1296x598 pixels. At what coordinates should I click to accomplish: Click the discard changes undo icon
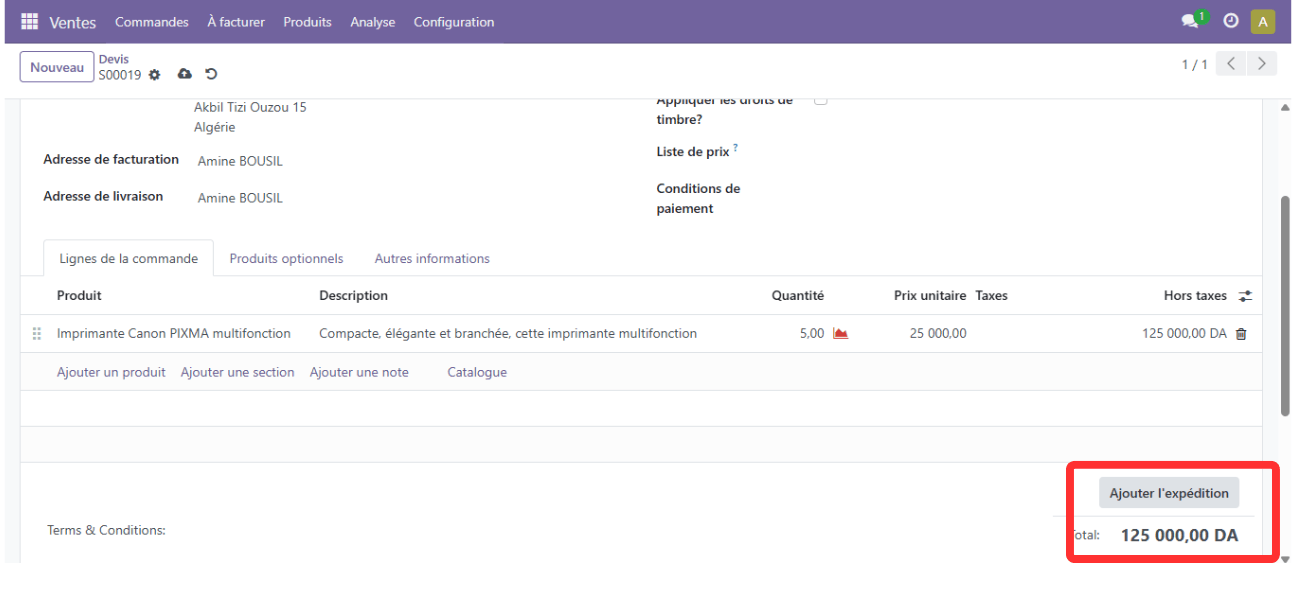[211, 74]
